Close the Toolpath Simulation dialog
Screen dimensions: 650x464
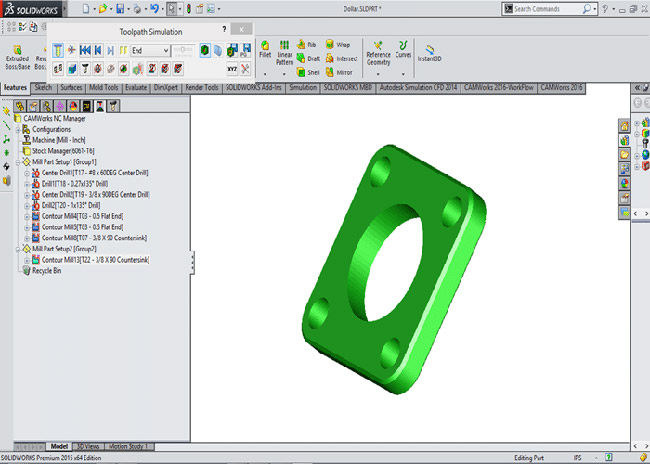tap(241, 29)
